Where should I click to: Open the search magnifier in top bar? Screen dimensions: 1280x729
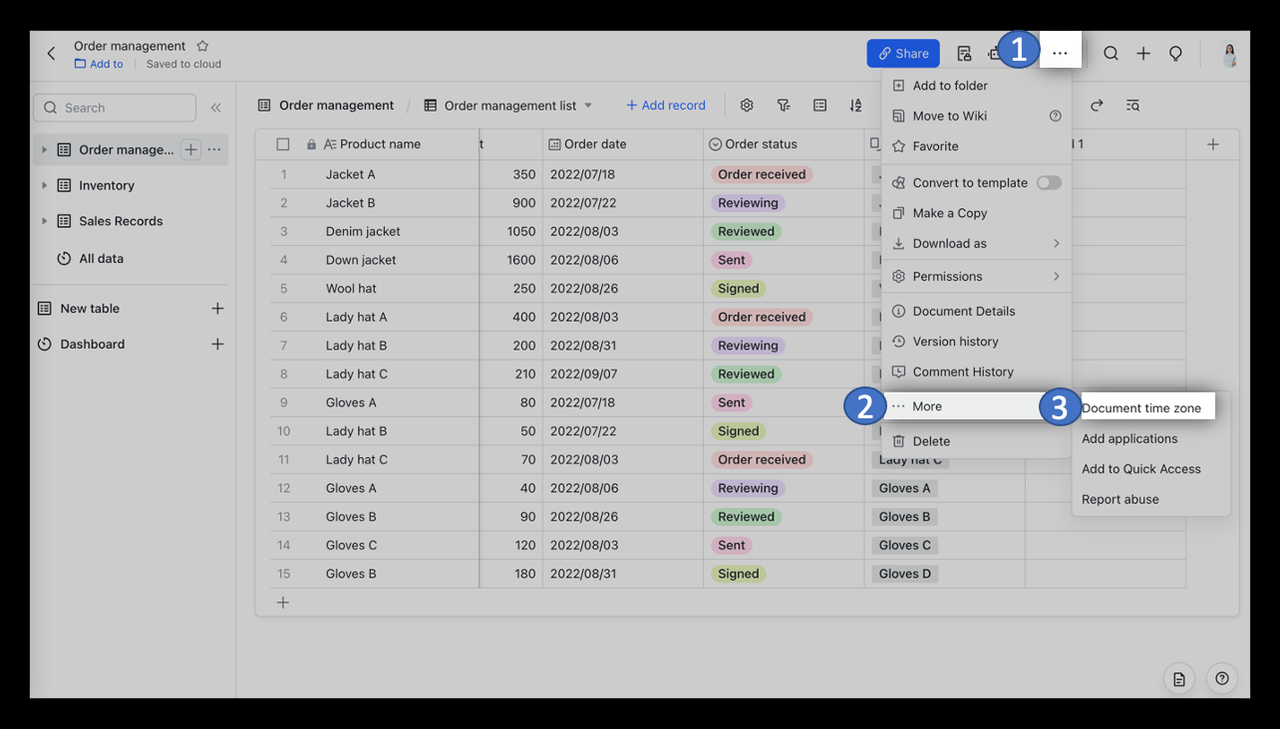coord(1110,54)
